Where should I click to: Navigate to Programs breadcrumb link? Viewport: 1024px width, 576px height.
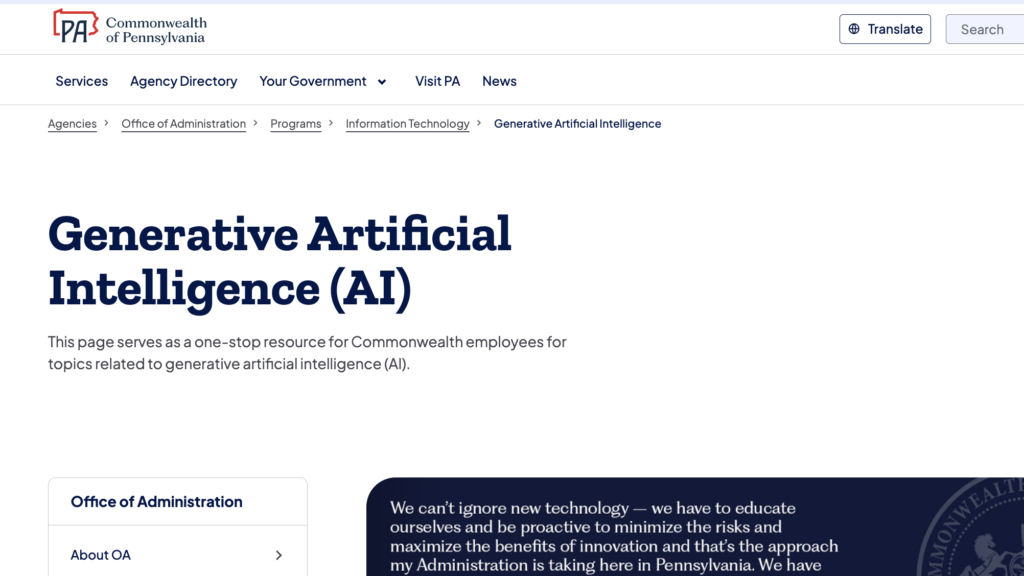click(296, 123)
